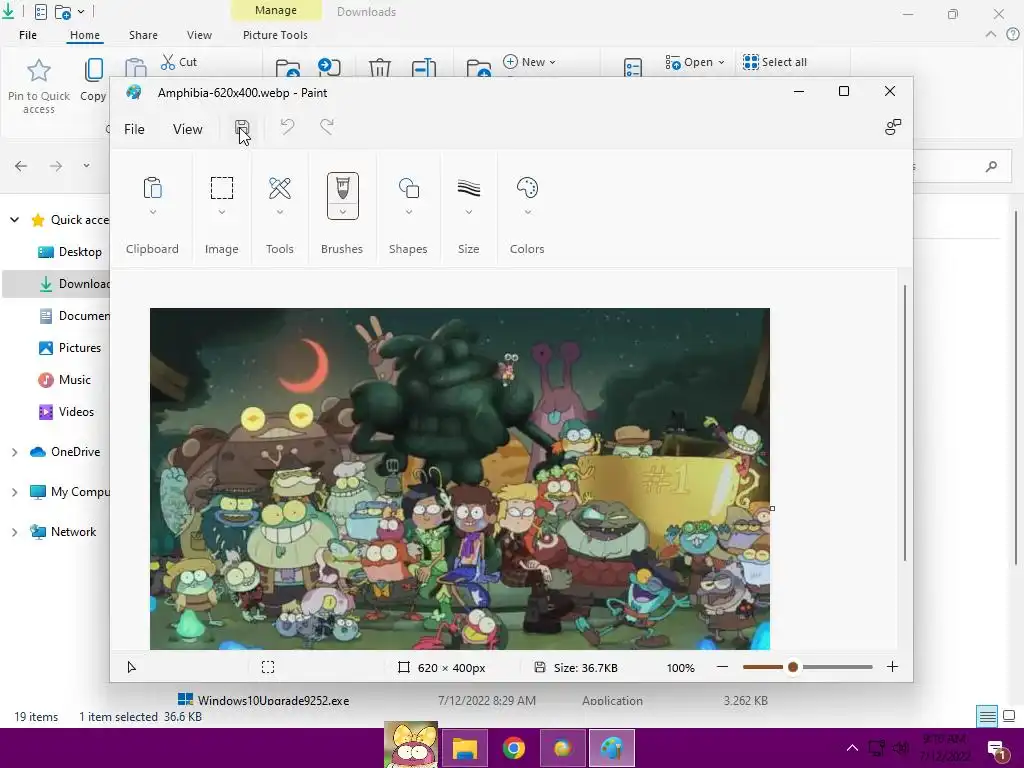Select the Brushes tool icon
1024x768 pixels.
coord(342,187)
